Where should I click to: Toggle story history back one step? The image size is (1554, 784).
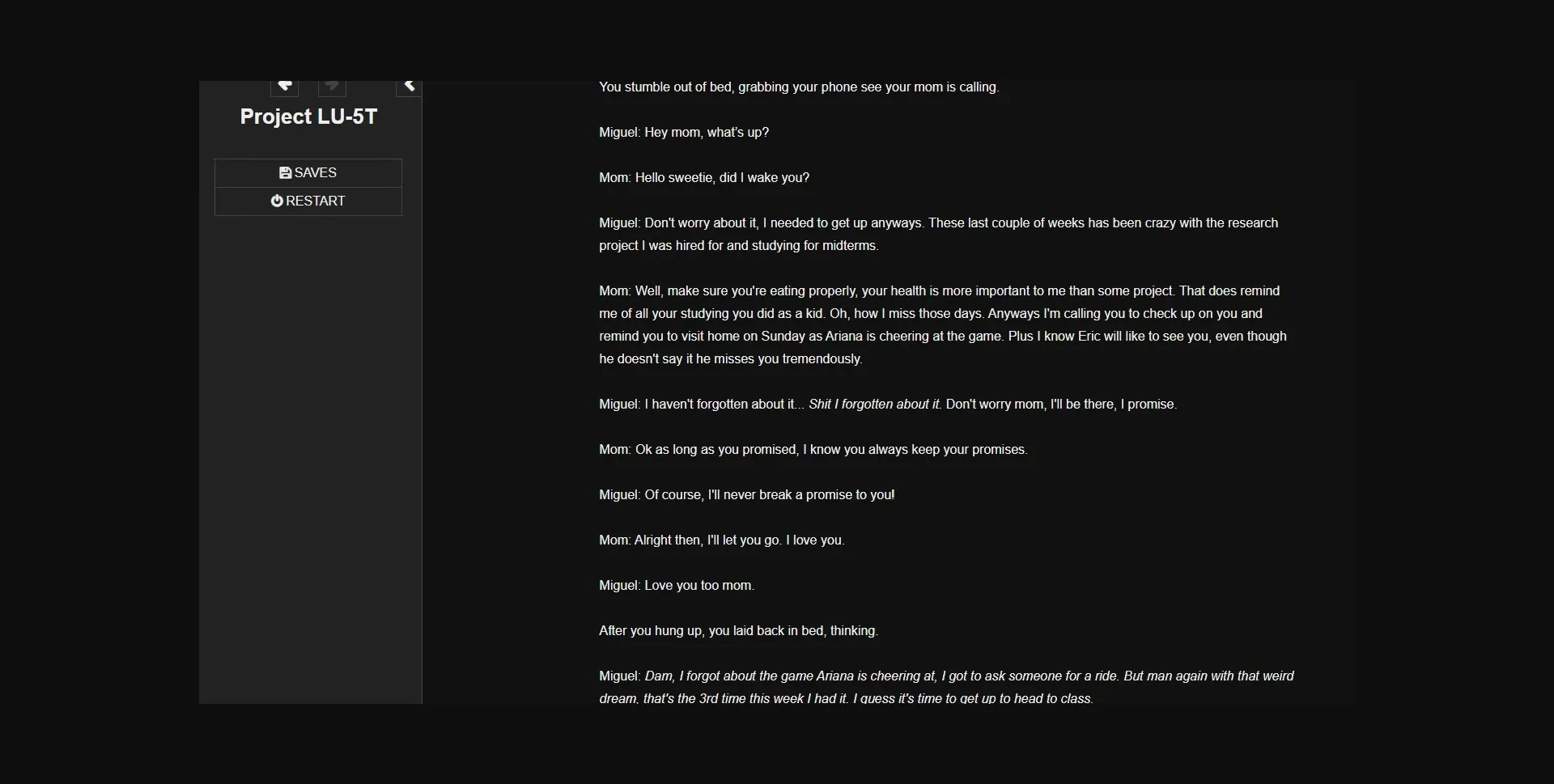[285, 85]
